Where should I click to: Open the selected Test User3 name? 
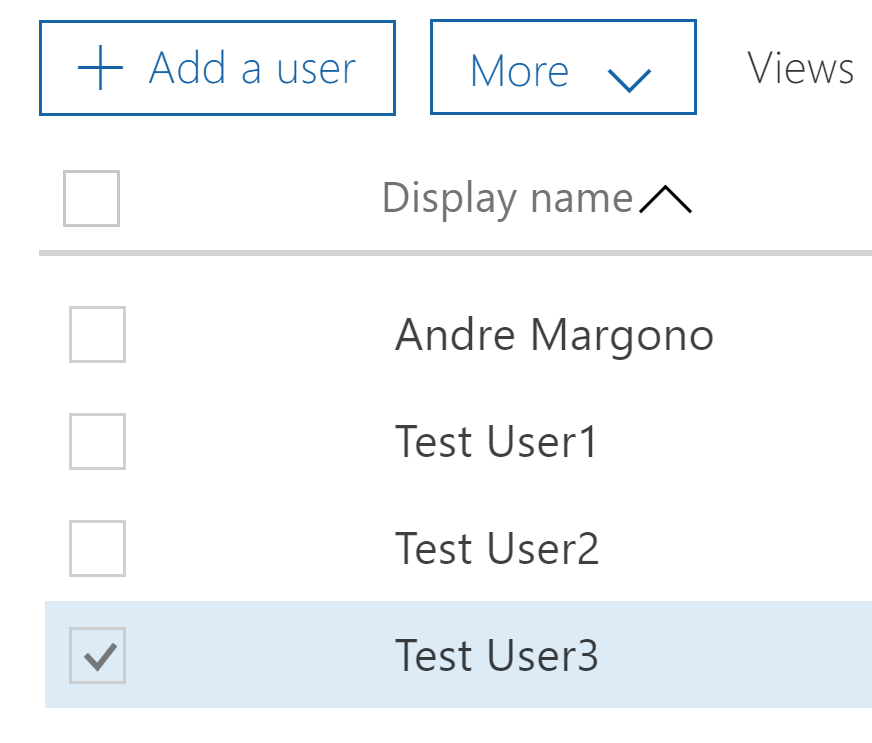point(497,656)
